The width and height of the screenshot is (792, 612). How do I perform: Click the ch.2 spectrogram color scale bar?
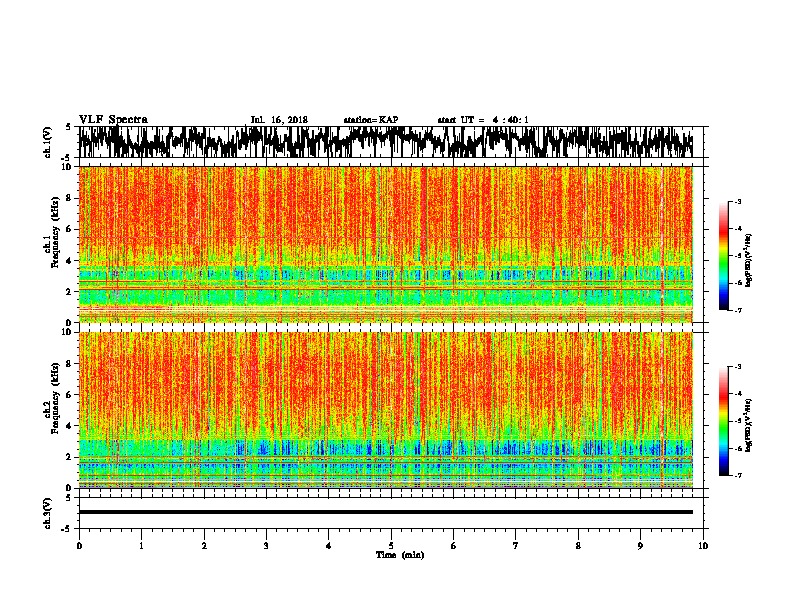pyautogui.click(x=723, y=421)
